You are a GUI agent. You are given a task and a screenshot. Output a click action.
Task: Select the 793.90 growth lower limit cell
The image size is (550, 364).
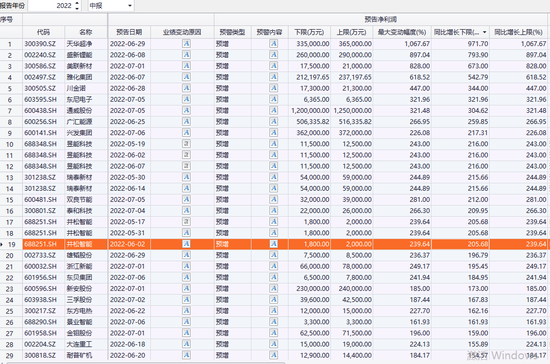(x=460, y=55)
